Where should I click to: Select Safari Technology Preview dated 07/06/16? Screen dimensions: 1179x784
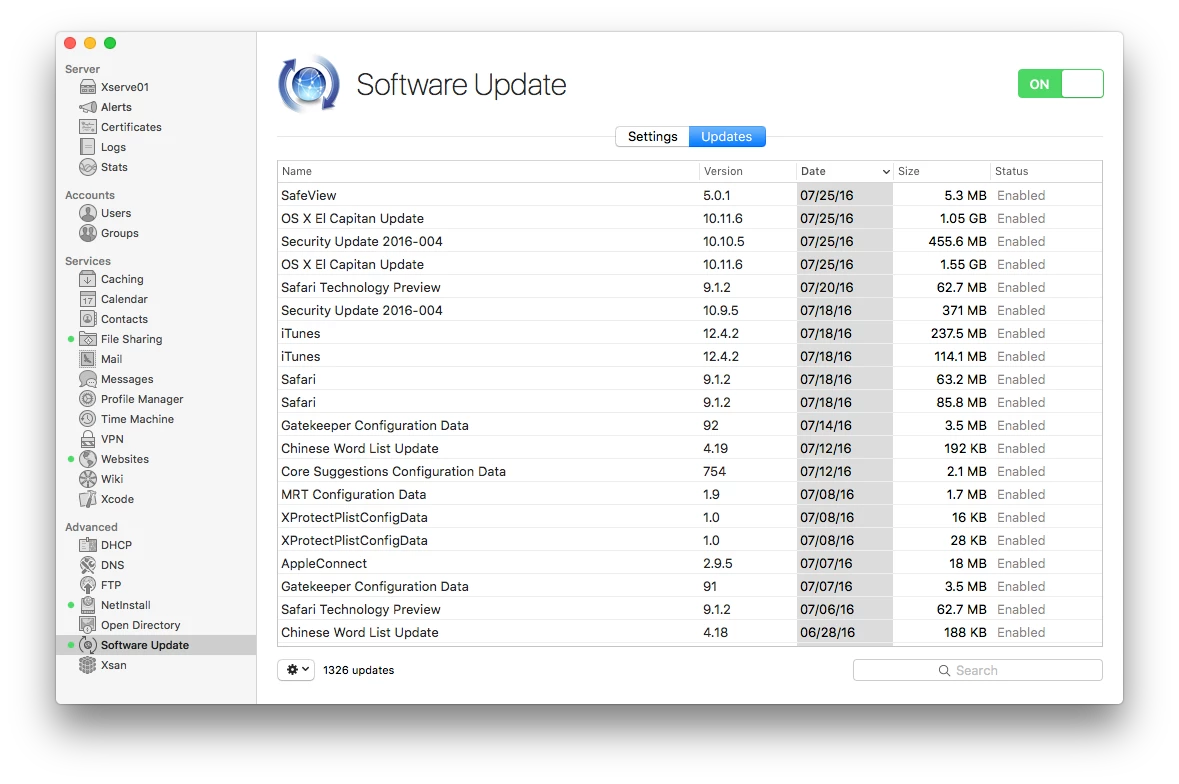[x=690, y=610]
